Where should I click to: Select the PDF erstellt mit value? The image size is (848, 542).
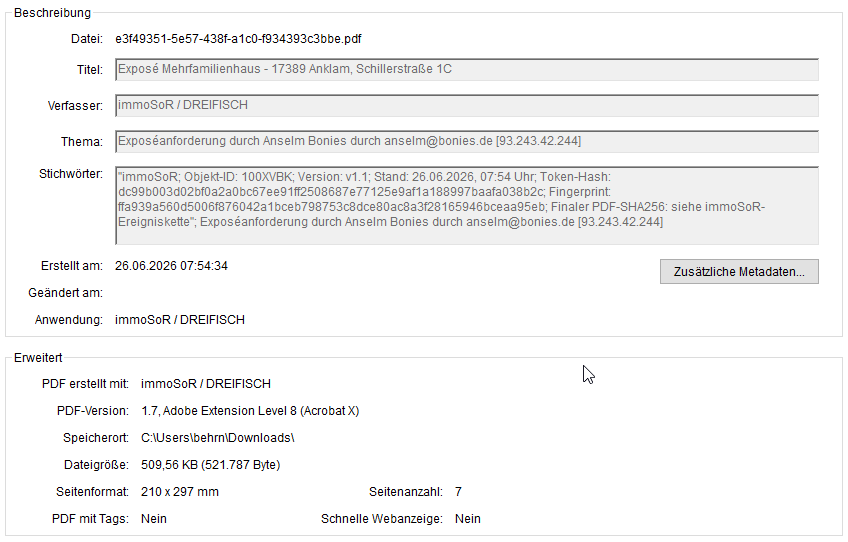click(206, 384)
